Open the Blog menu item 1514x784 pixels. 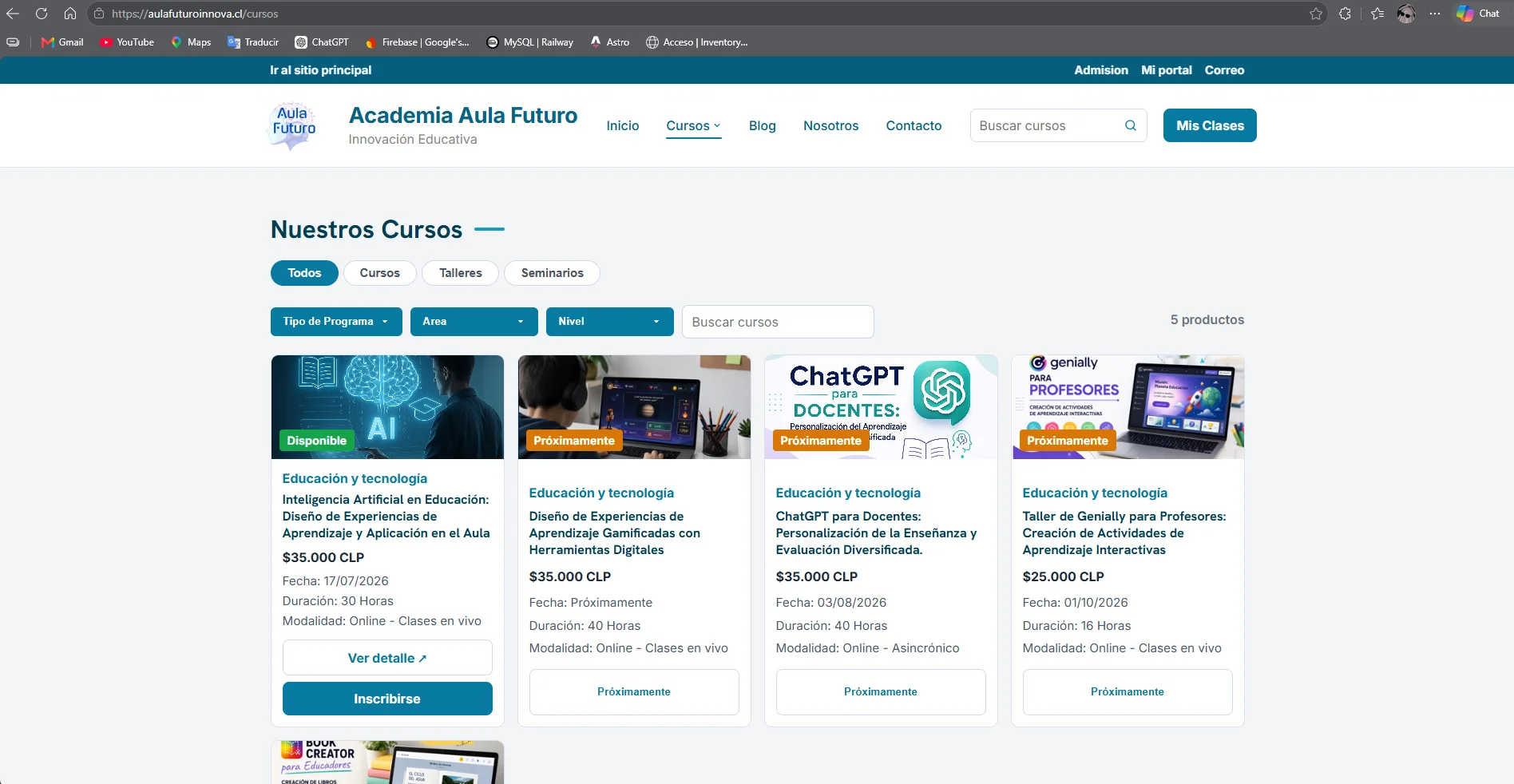(x=762, y=125)
